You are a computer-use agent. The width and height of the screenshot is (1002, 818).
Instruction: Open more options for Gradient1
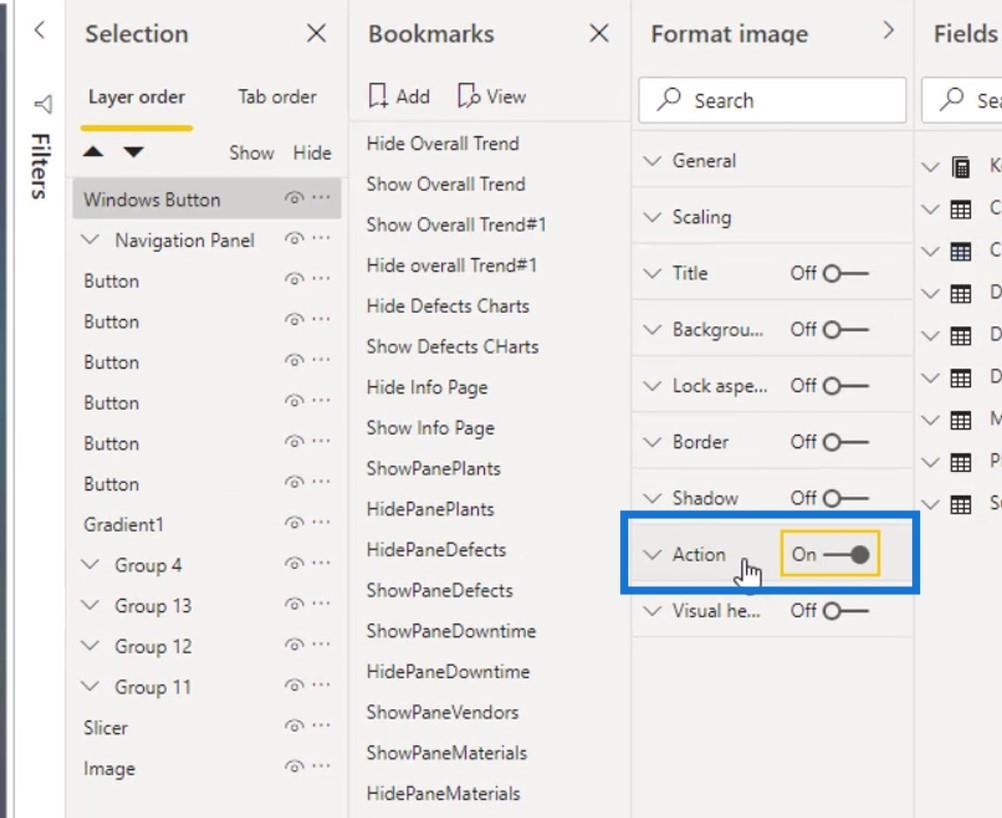click(321, 523)
